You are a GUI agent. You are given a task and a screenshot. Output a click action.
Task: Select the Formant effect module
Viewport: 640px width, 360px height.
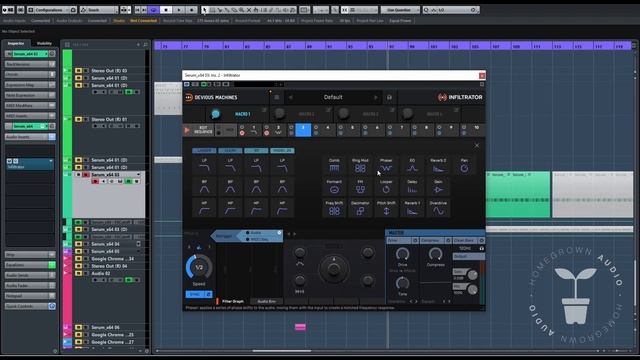point(334,187)
